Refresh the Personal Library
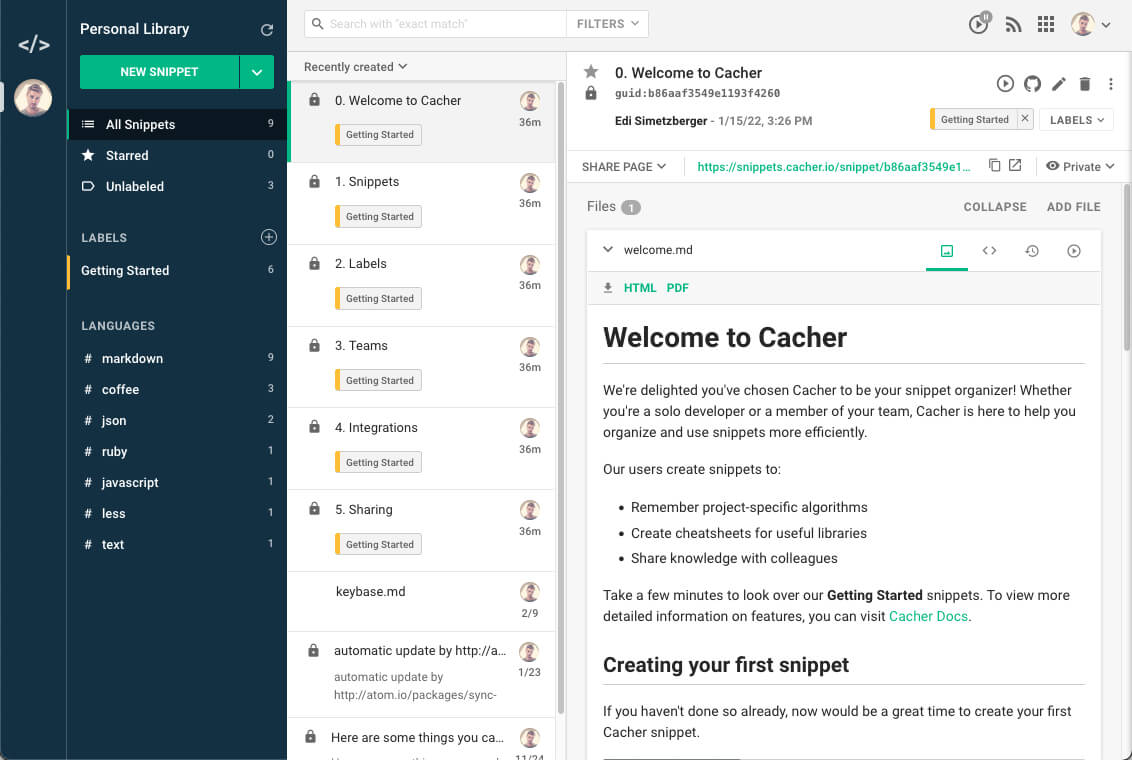The image size is (1132, 760). pyautogui.click(x=266, y=30)
